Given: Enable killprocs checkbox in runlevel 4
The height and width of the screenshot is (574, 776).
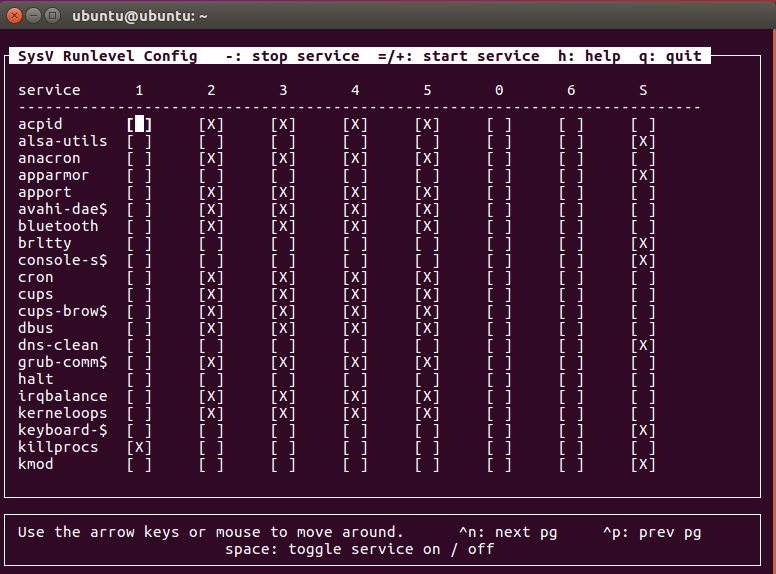Looking at the screenshot, I should coord(355,447).
